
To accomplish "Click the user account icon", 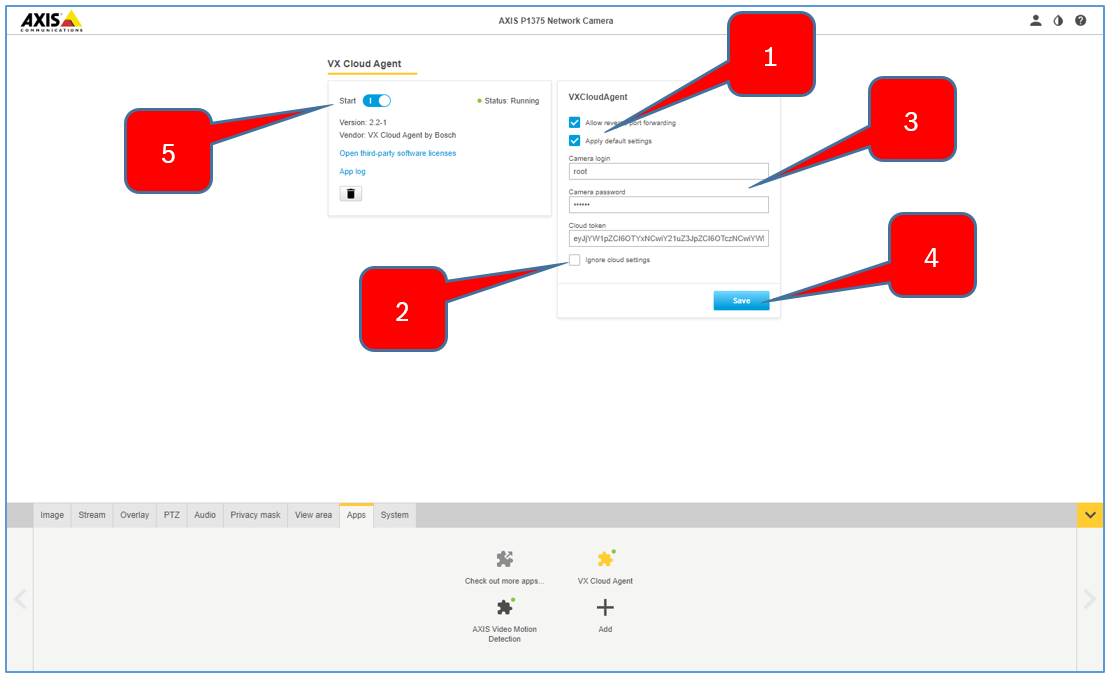I will pyautogui.click(x=1035, y=20).
